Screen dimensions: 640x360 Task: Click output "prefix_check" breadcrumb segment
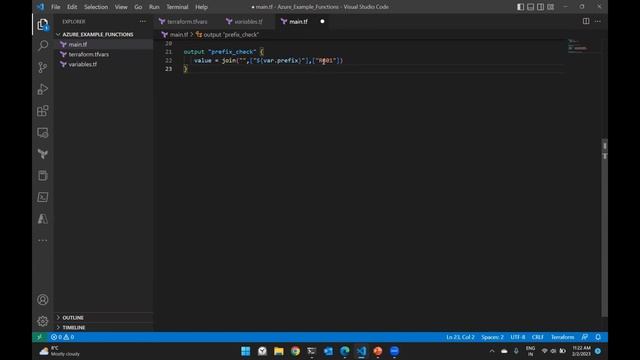click(x=227, y=35)
